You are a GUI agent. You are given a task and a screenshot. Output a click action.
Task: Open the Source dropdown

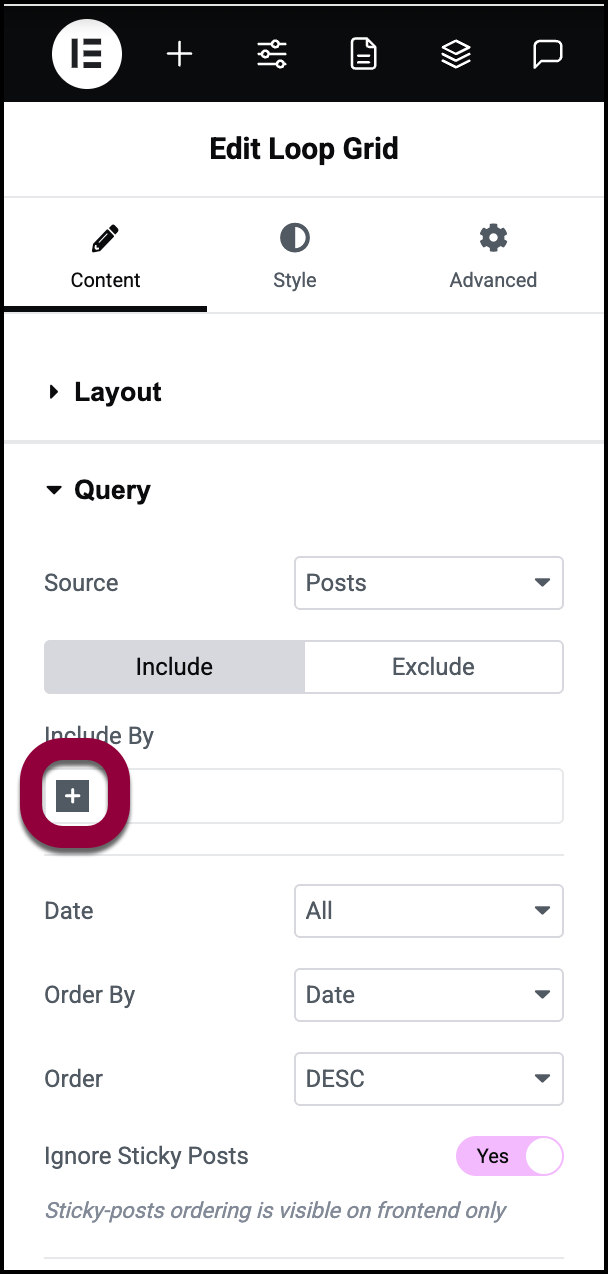428,583
